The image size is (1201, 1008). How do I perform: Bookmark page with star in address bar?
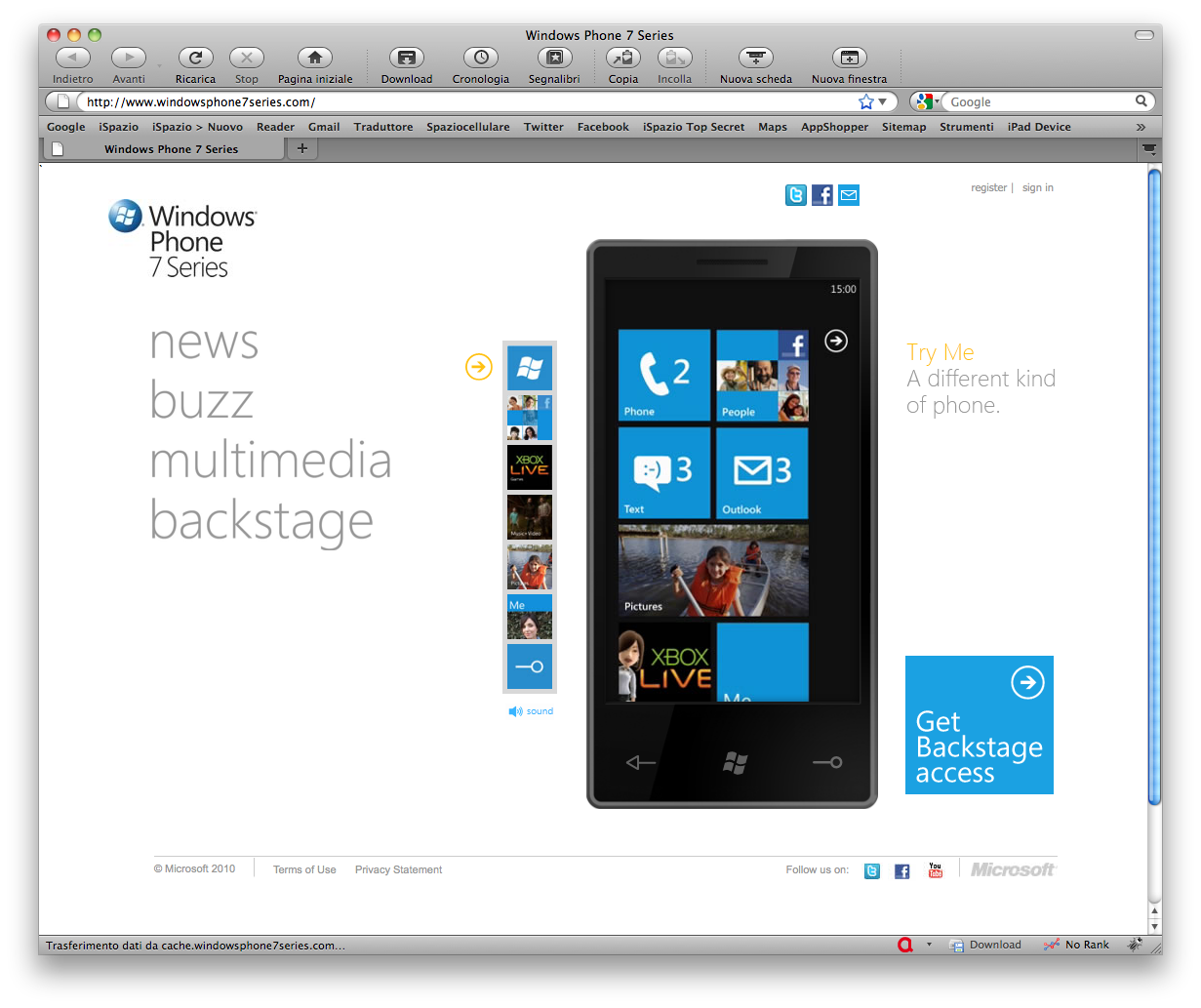click(x=865, y=101)
